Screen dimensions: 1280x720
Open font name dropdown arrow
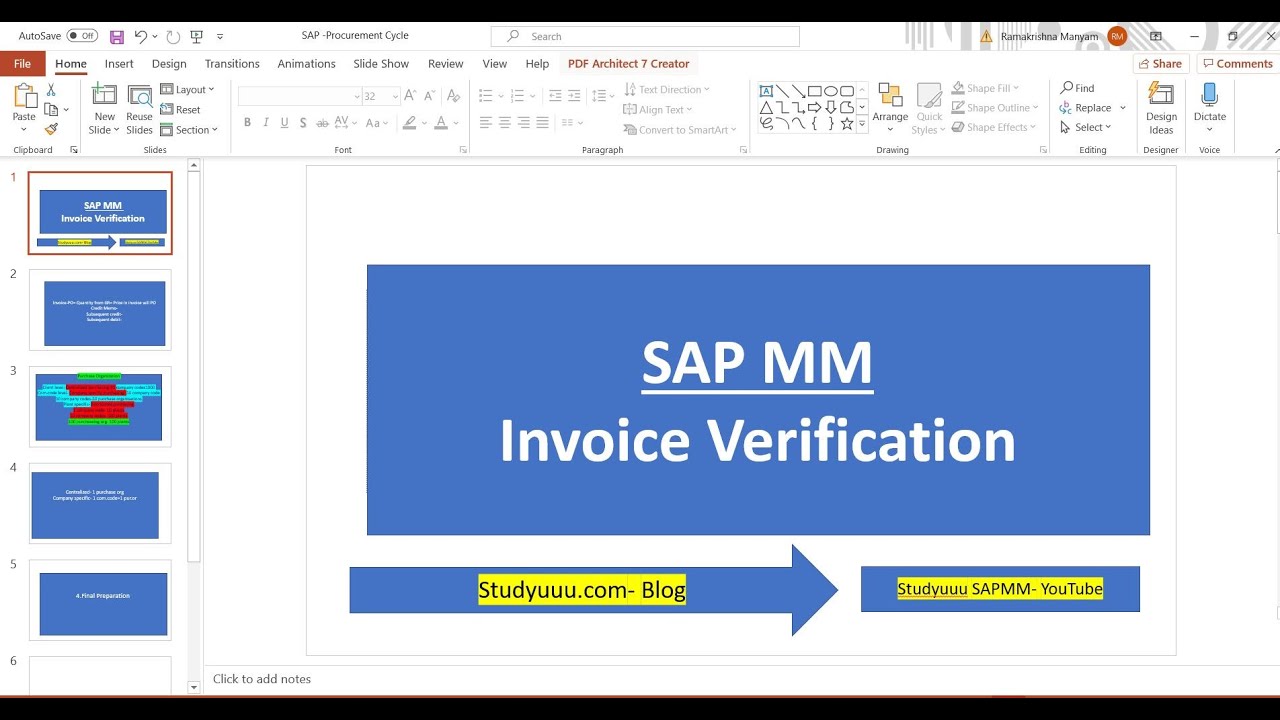(x=357, y=96)
